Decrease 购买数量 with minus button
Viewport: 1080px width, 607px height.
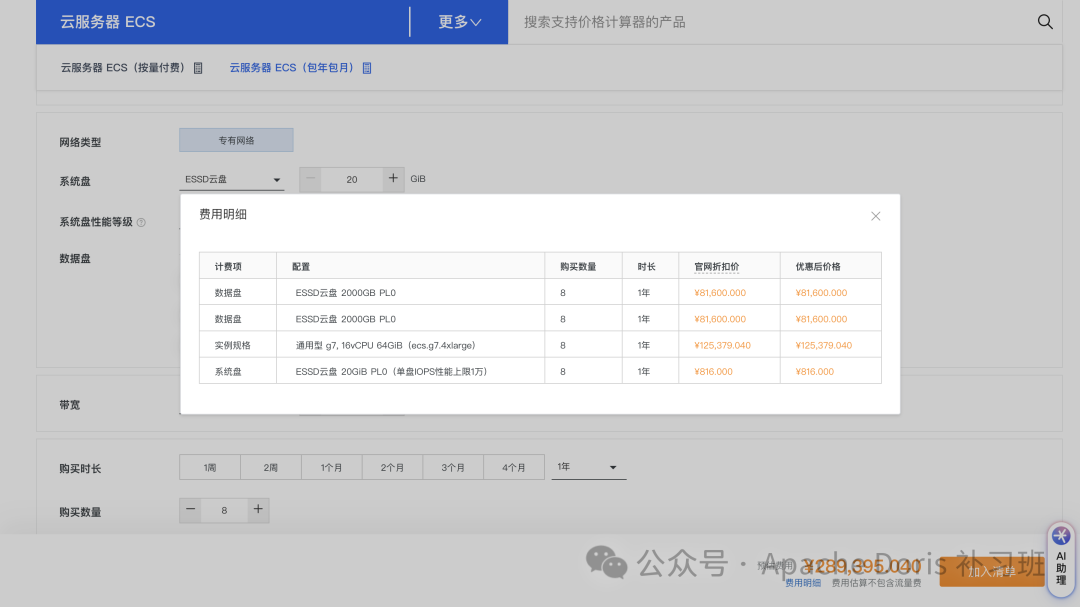(x=191, y=511)
